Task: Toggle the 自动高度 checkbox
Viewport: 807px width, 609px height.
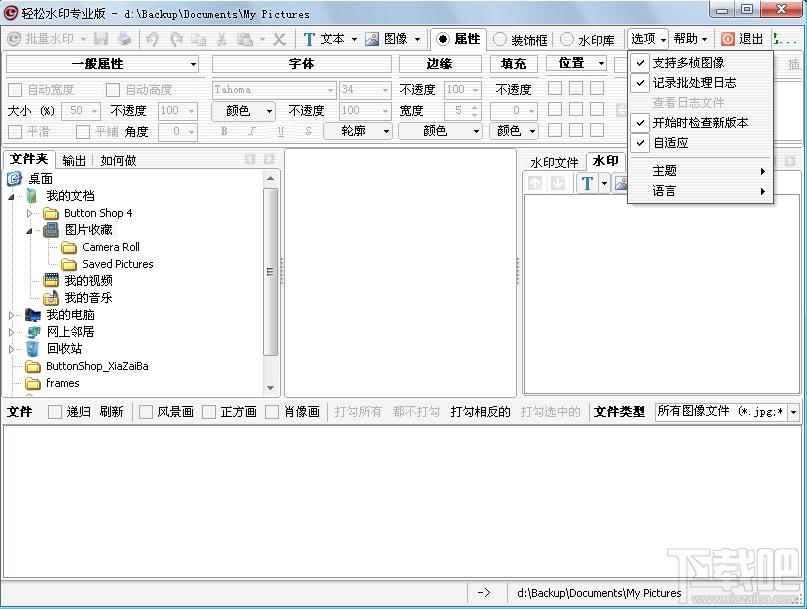Action: (x=113, y=90)
